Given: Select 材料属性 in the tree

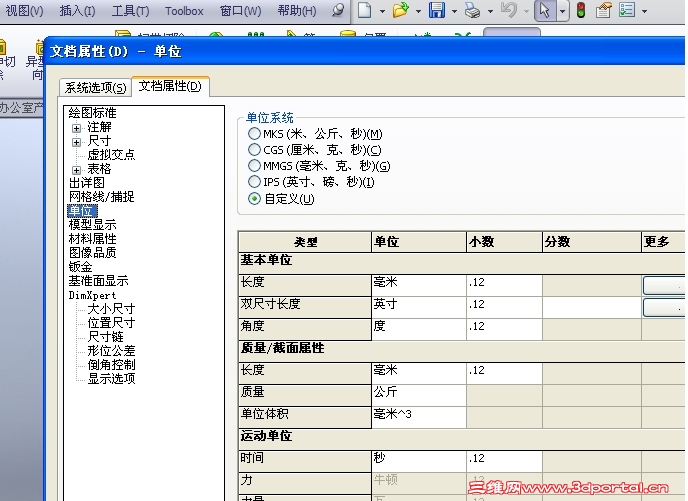Looking at the screenshot, I should 93,239.
